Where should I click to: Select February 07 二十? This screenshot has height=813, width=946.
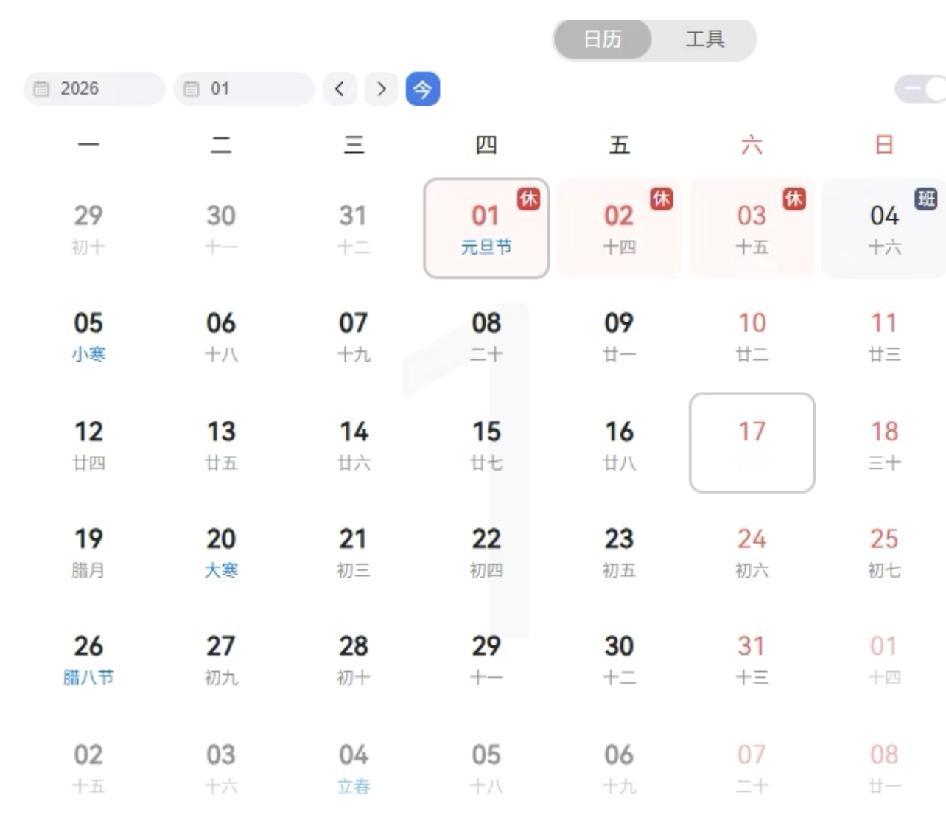[752, 767]
